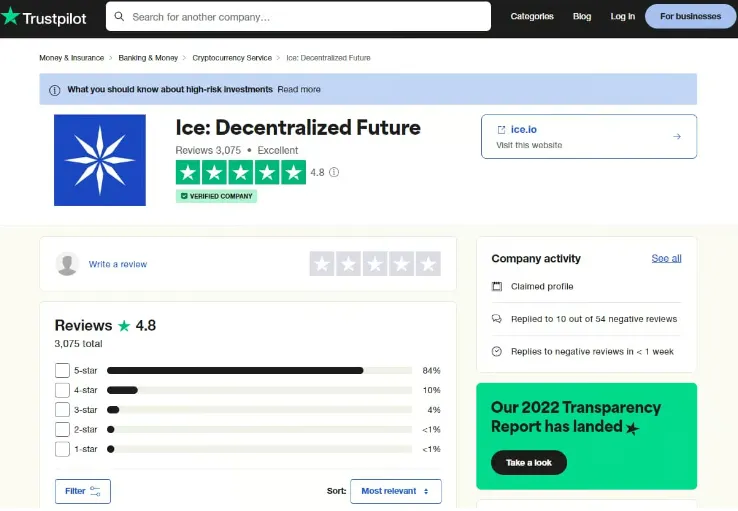Click the 4-star rating bar at 10%
Screen dimensions: 738x511
point(259,390)
